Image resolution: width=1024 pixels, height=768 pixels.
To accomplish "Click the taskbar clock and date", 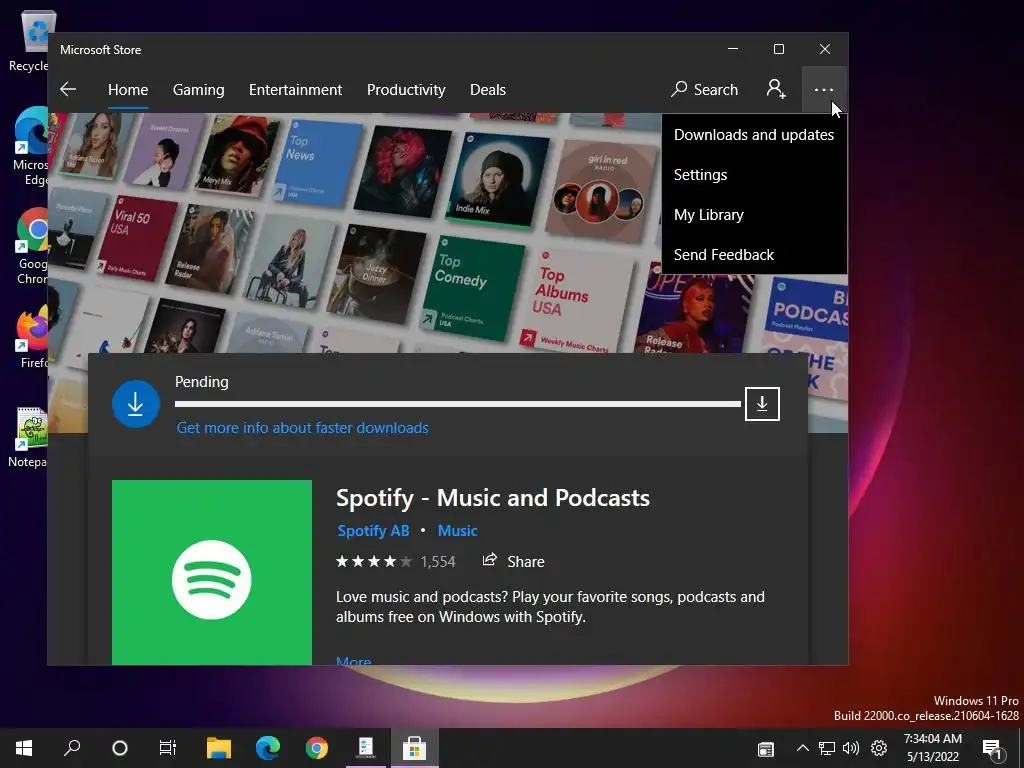I will [x=933, y=748].
